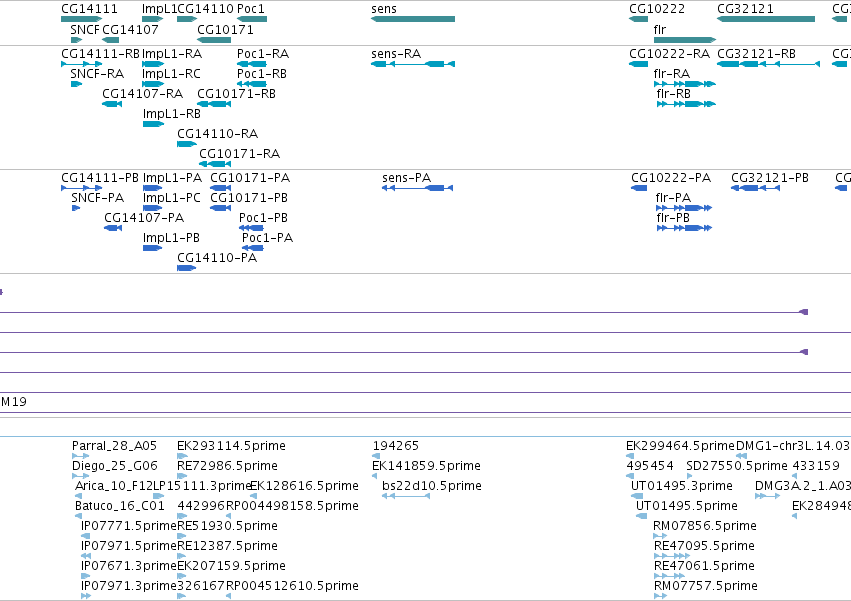The image size is (851, 601).
Task: Select the Parral_28_A05 EST label
Action: [x=115, y=446]
